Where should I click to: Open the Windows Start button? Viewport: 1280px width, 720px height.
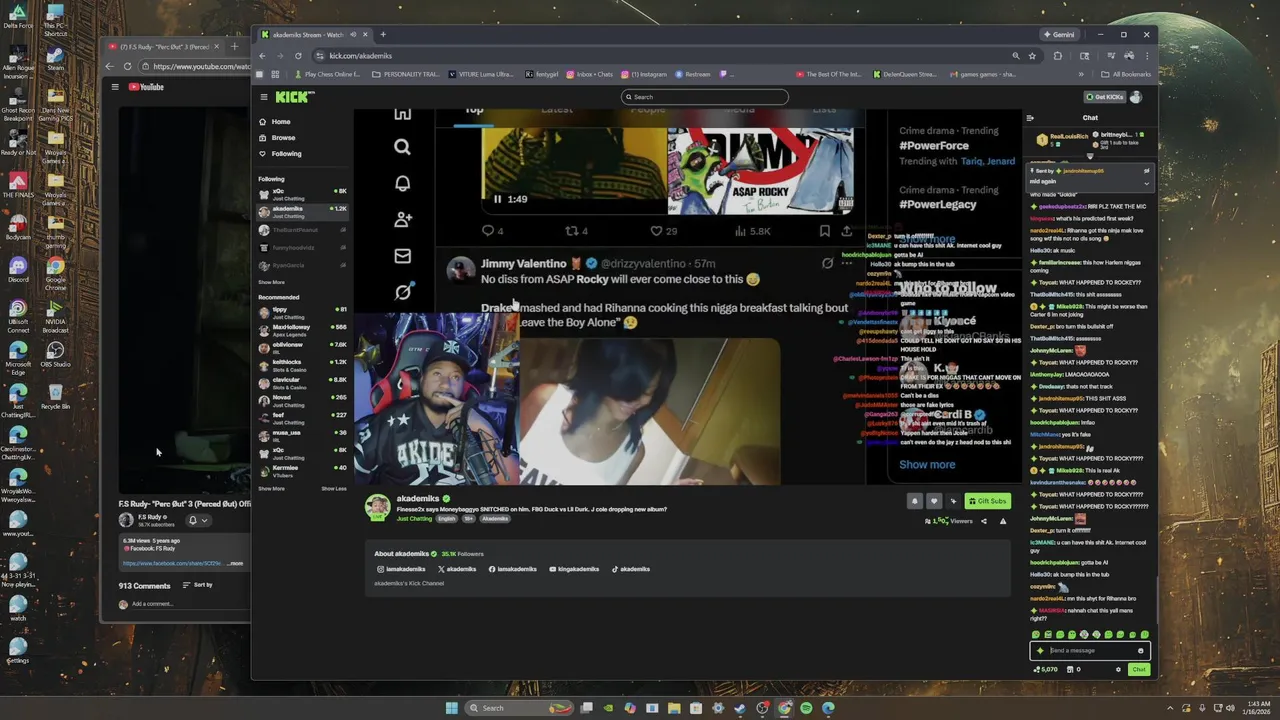(x=451, y=708)
